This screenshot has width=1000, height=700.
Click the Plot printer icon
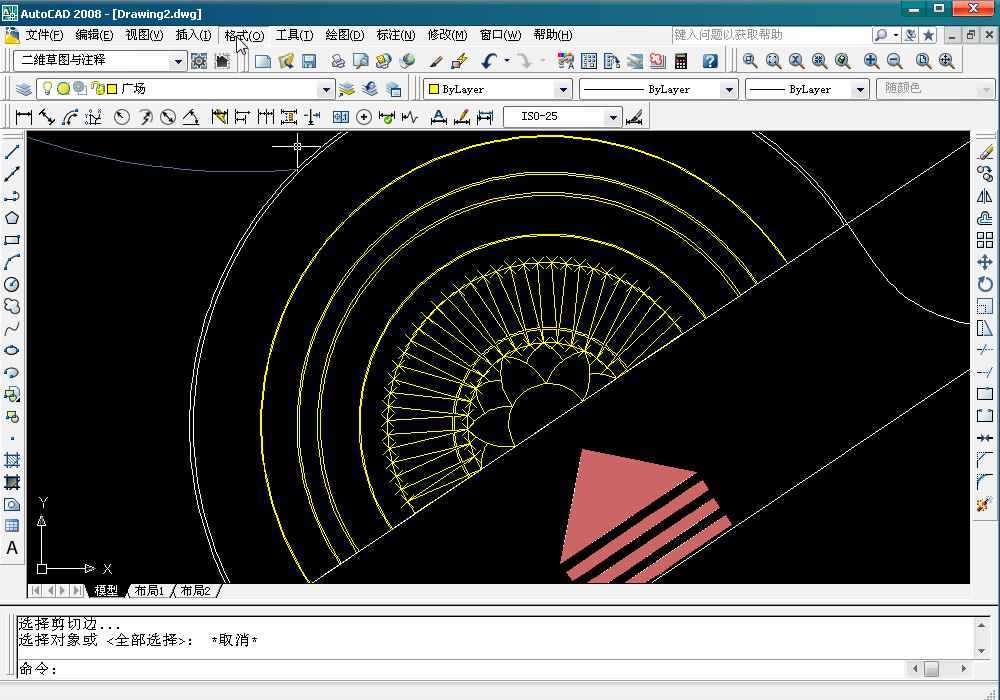coord(338,61)
